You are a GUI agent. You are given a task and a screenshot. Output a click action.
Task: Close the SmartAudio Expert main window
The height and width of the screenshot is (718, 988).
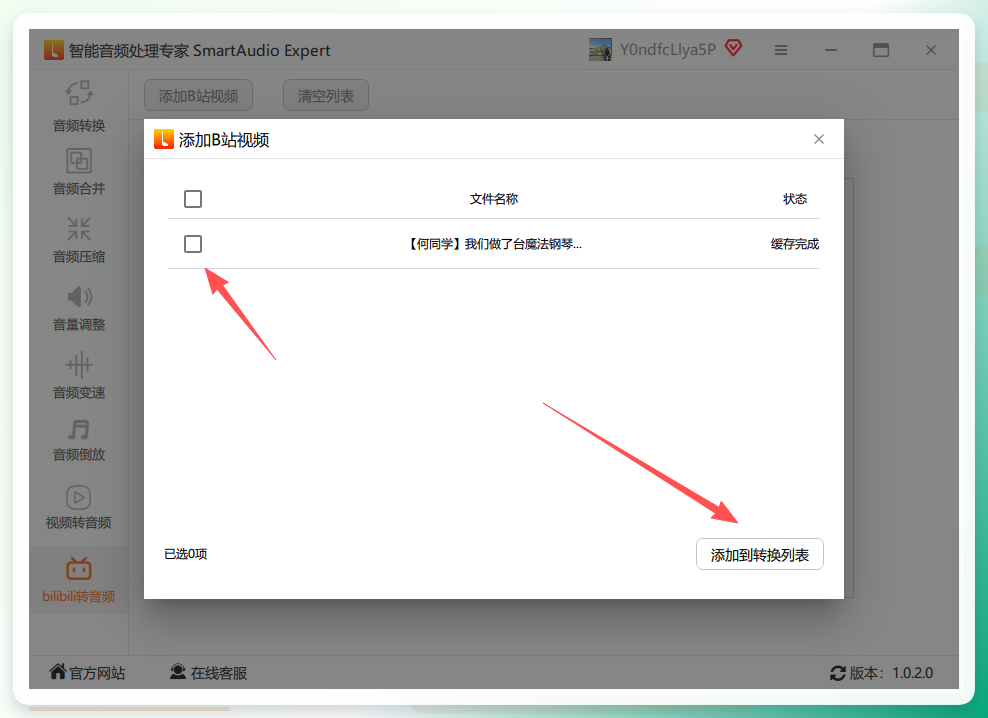[931, 50]
